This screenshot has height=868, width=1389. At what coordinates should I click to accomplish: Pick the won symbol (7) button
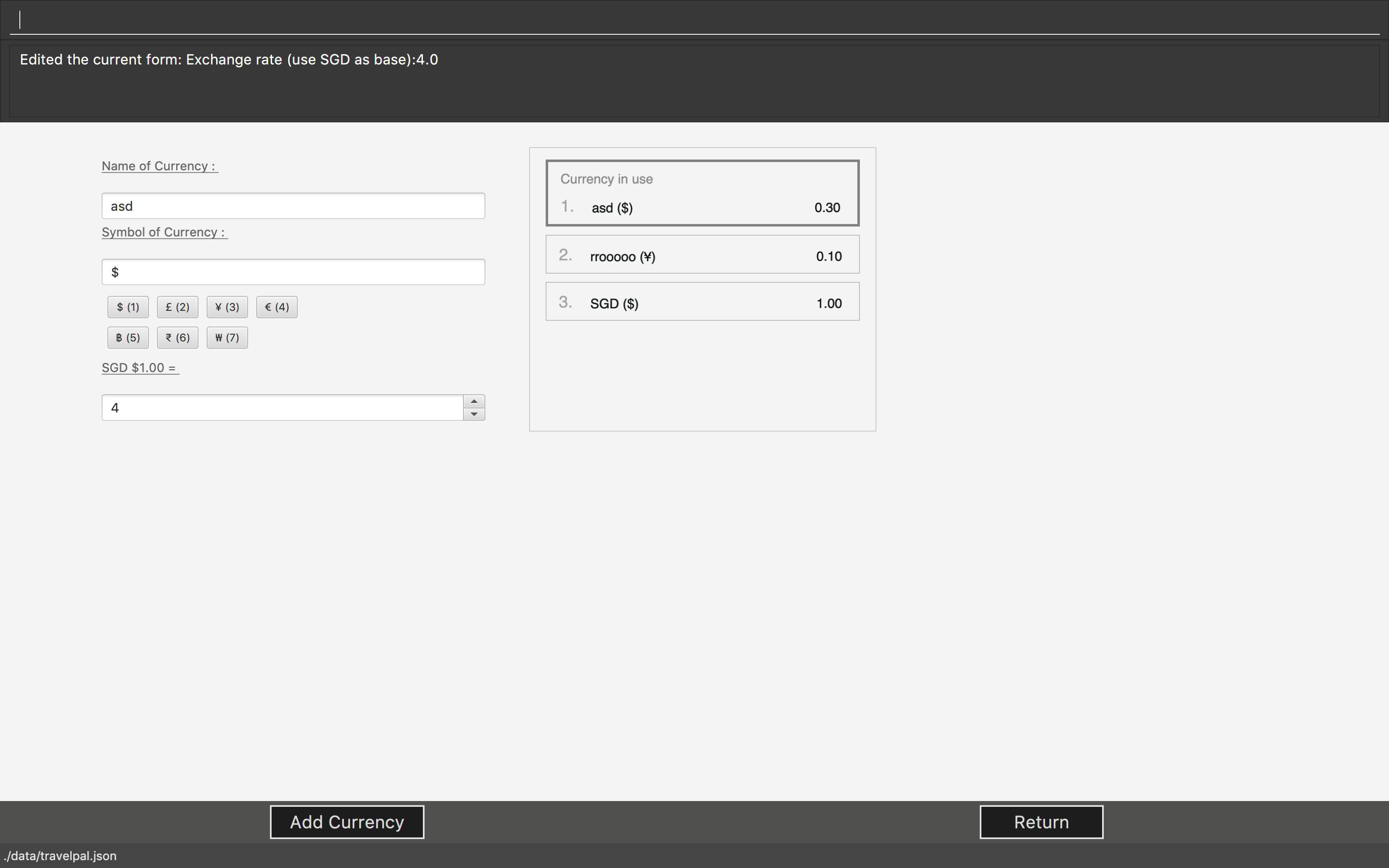(227, 338)
